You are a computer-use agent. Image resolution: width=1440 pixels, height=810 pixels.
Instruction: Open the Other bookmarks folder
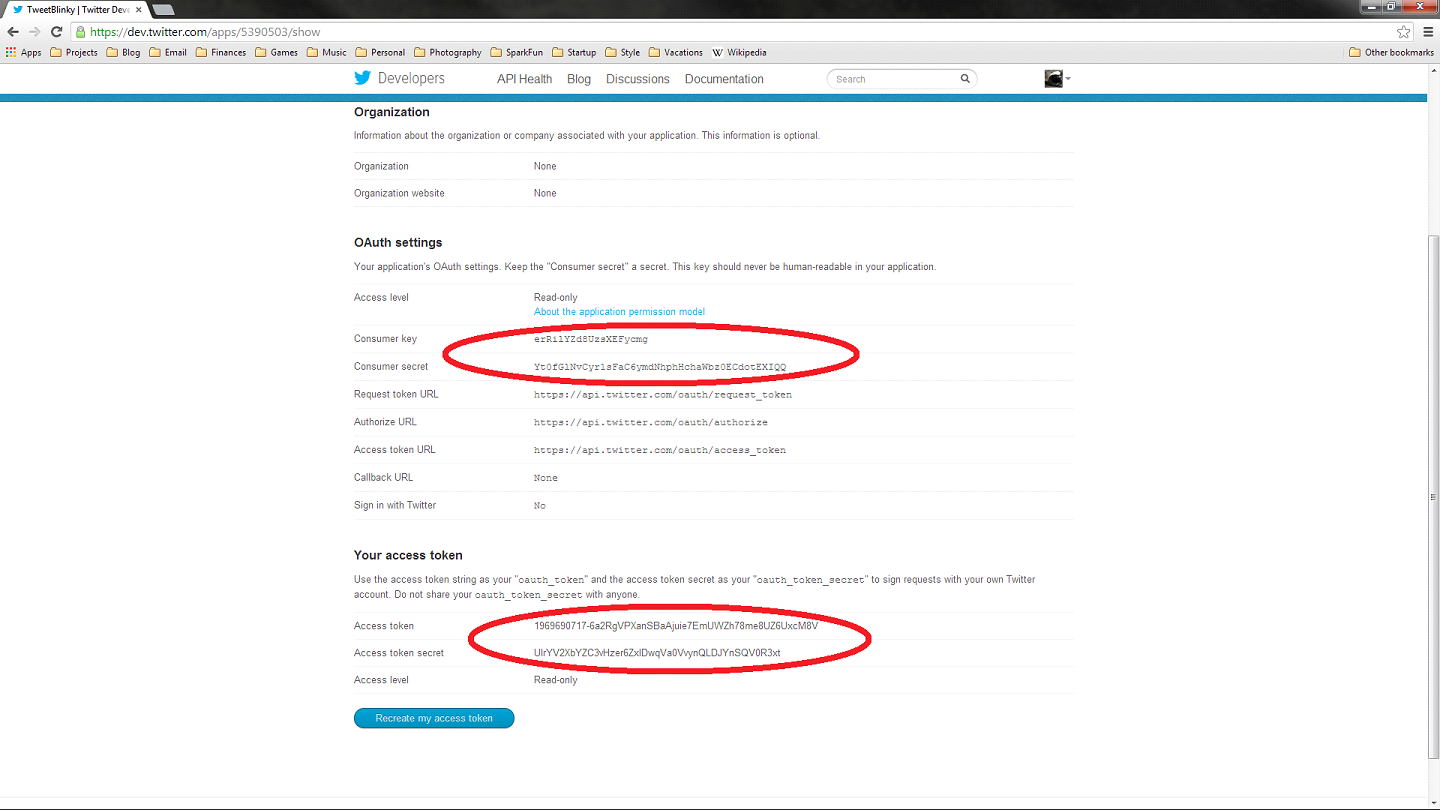click(1391, 52)
